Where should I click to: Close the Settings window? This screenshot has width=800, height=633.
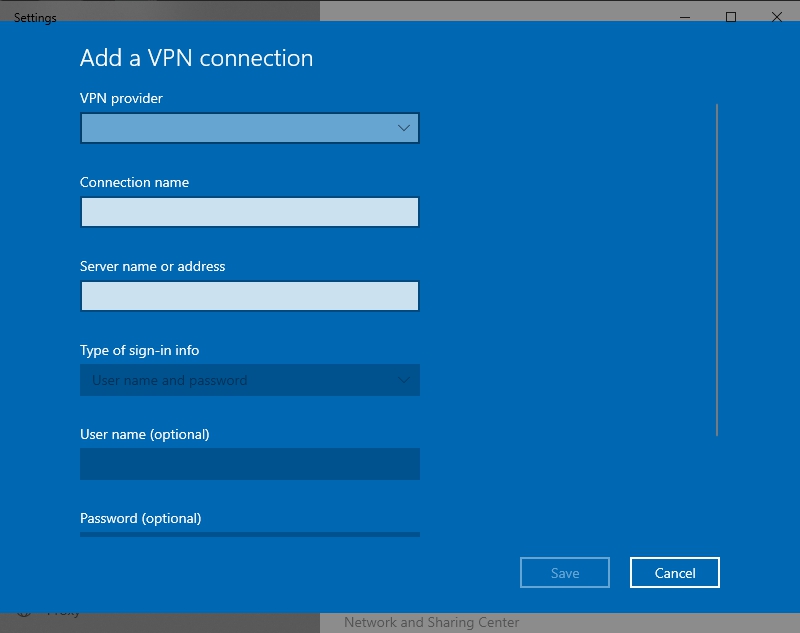tap(777, 17)
